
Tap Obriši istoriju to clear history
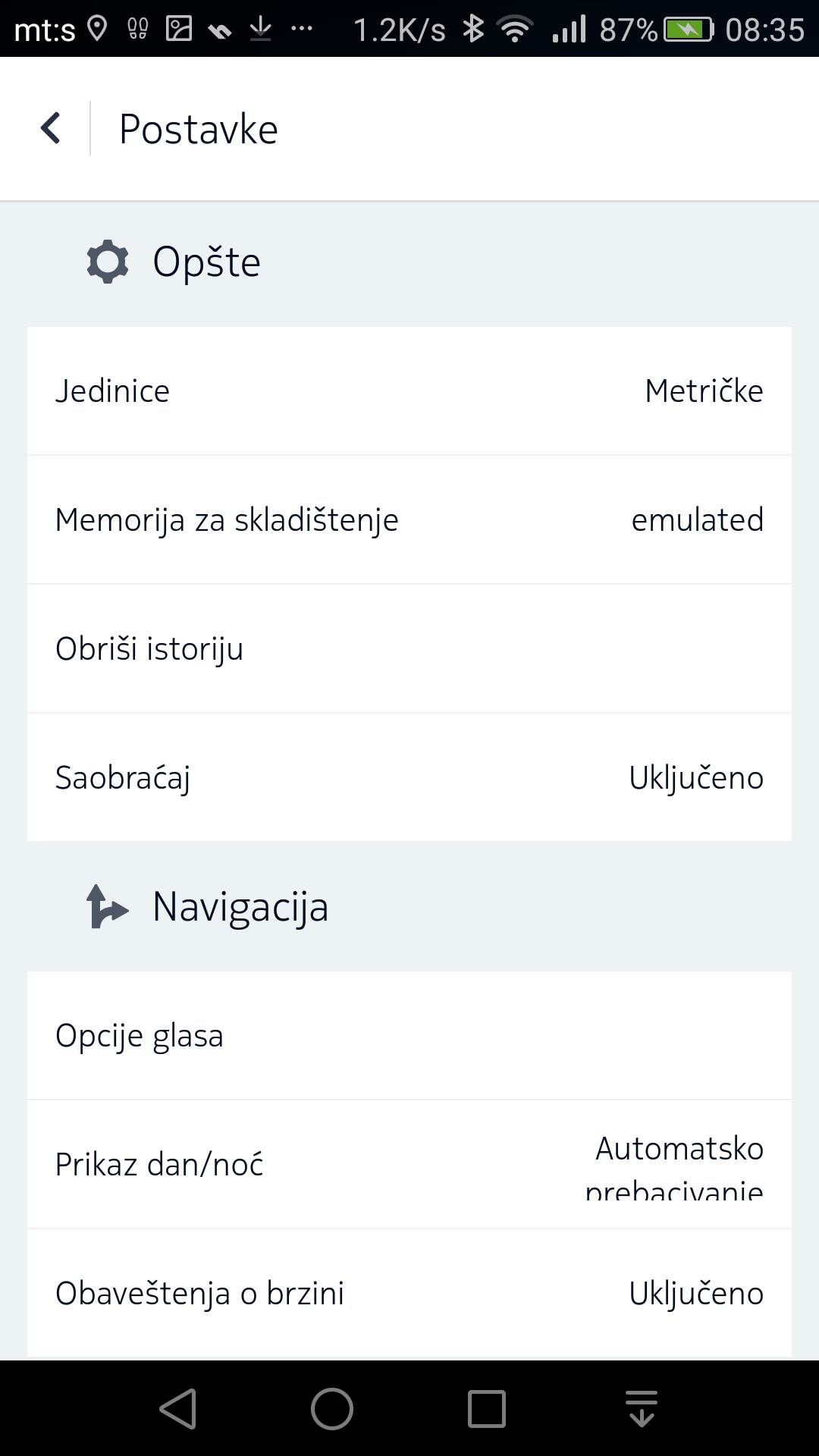pos(409,648)
